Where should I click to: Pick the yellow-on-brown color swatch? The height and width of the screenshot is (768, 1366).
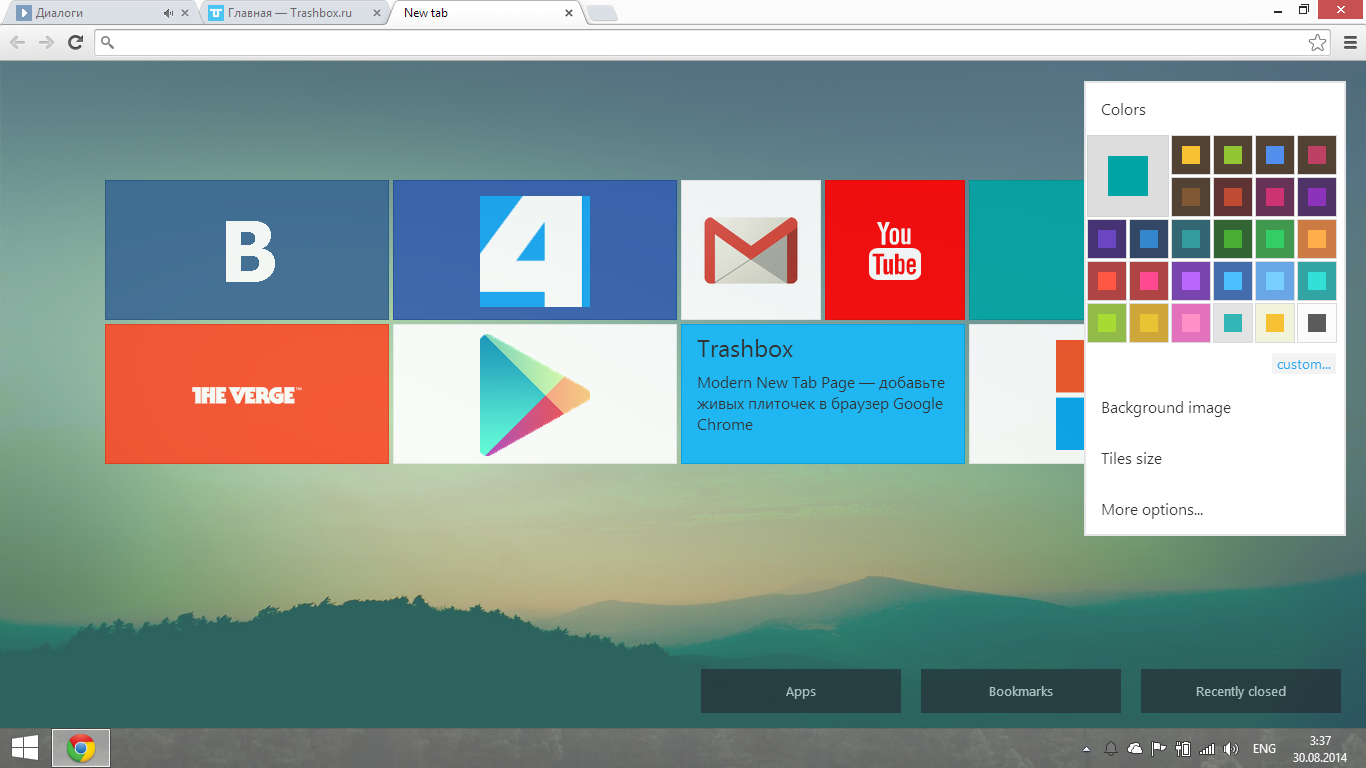coord(1191,155)
